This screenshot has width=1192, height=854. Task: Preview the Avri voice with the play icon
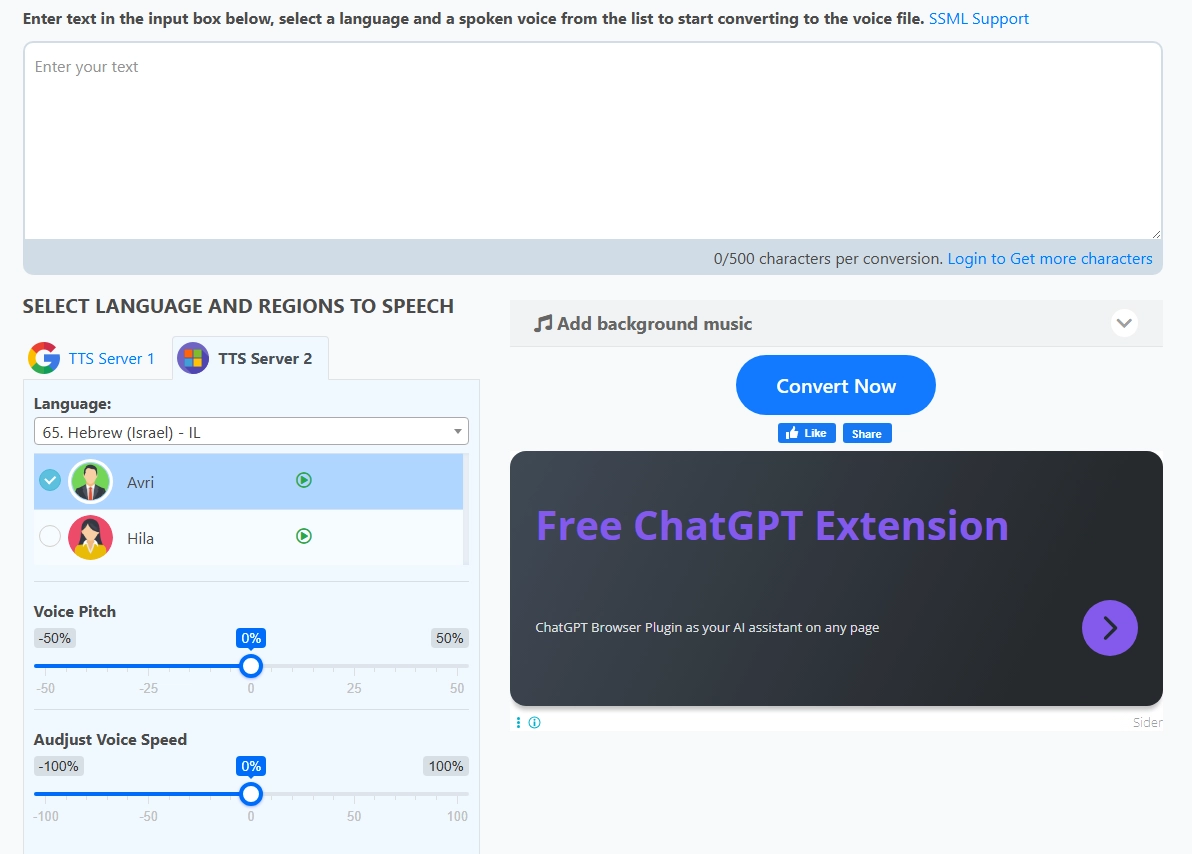[x=303, y=480]
